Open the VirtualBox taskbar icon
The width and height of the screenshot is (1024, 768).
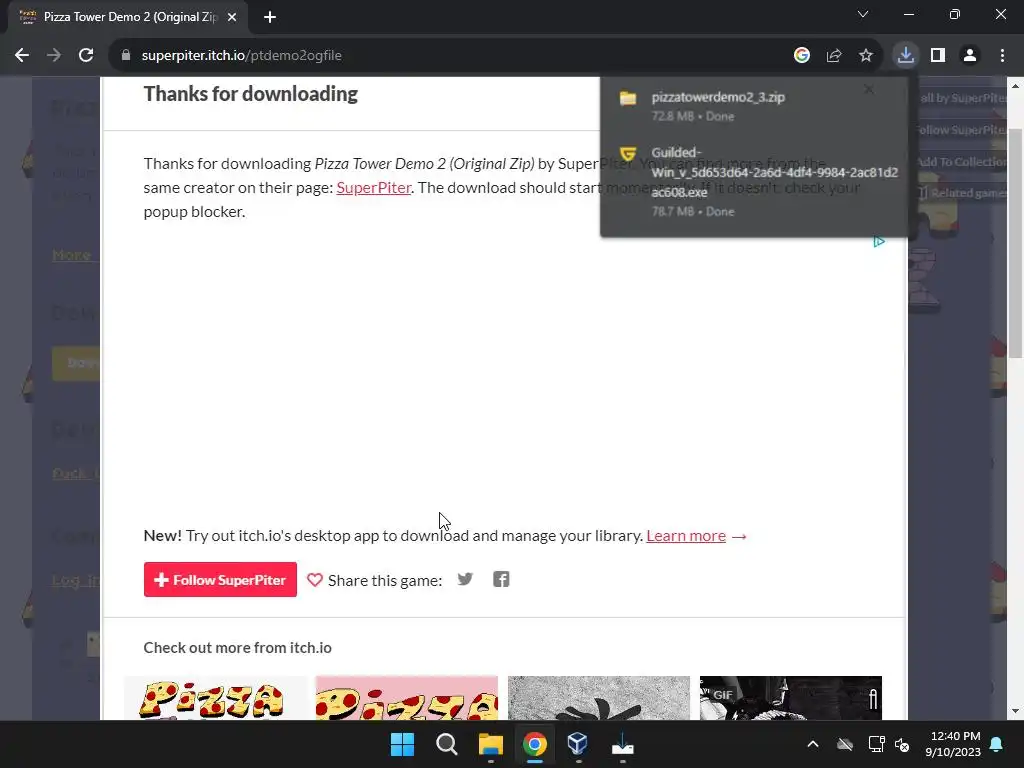point(578,744)
